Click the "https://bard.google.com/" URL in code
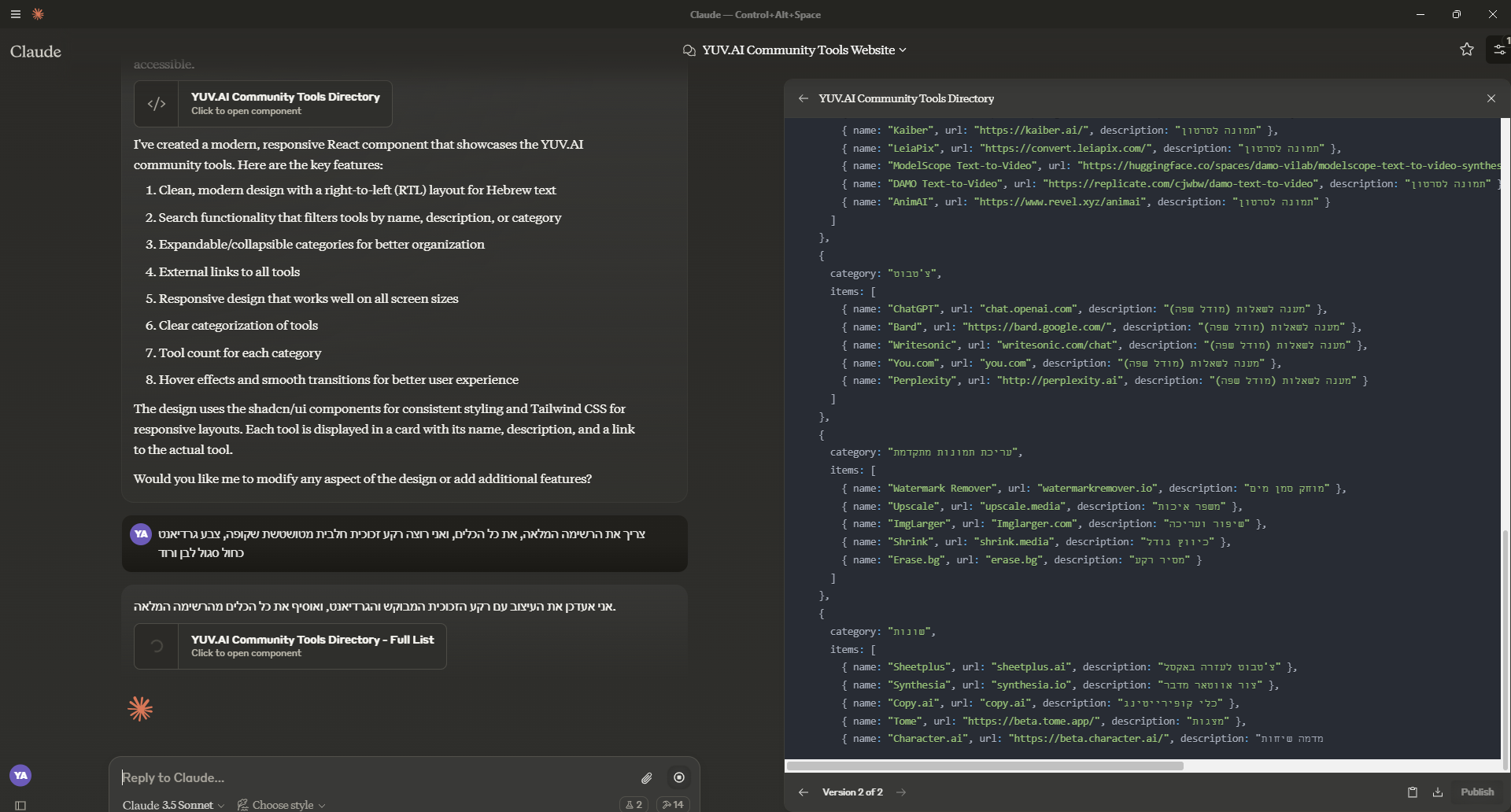This screenshot has width=1511, height=812. coord(1036,327)
